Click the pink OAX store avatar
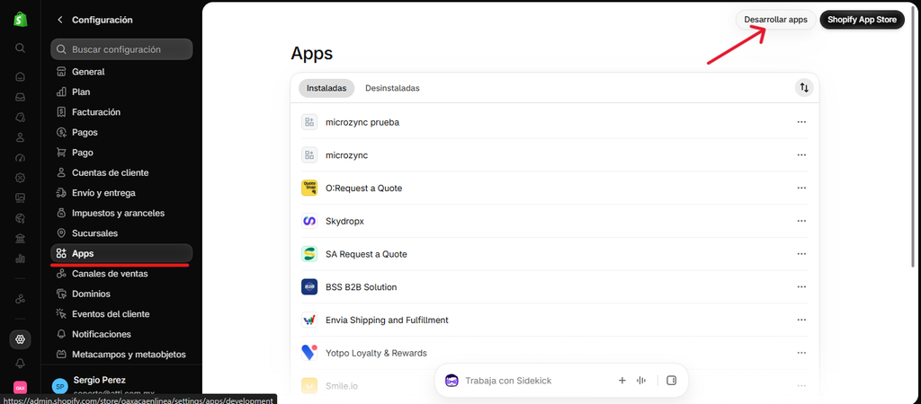Screen dimensions: 921x404 click(21, 388)
